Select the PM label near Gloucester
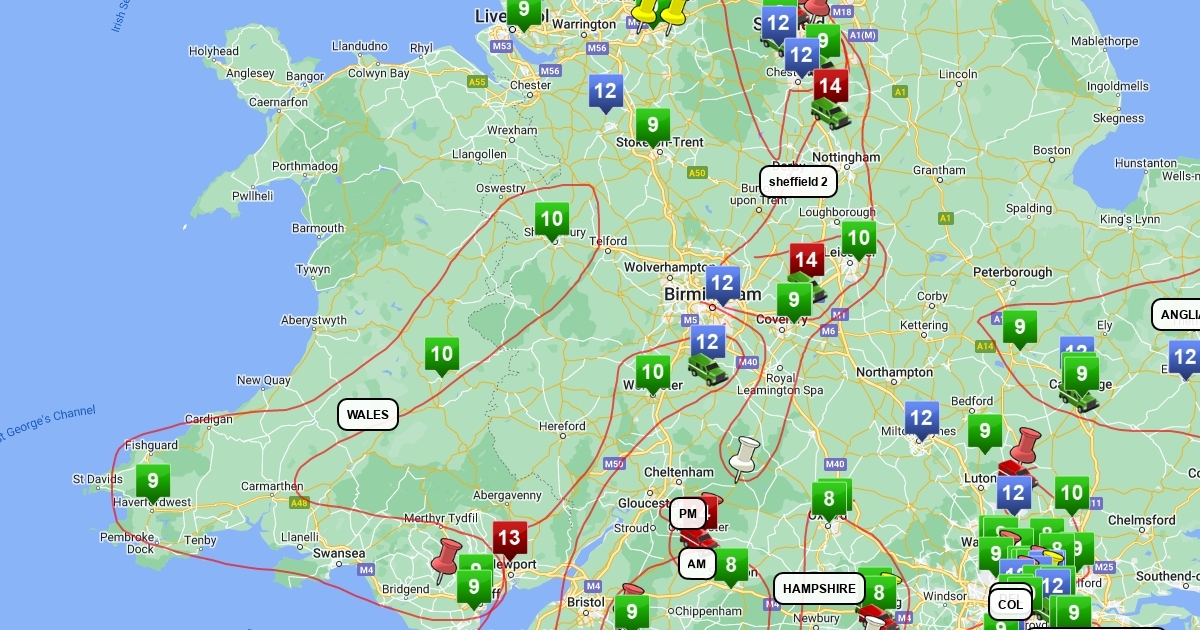 tap(688, 514)
